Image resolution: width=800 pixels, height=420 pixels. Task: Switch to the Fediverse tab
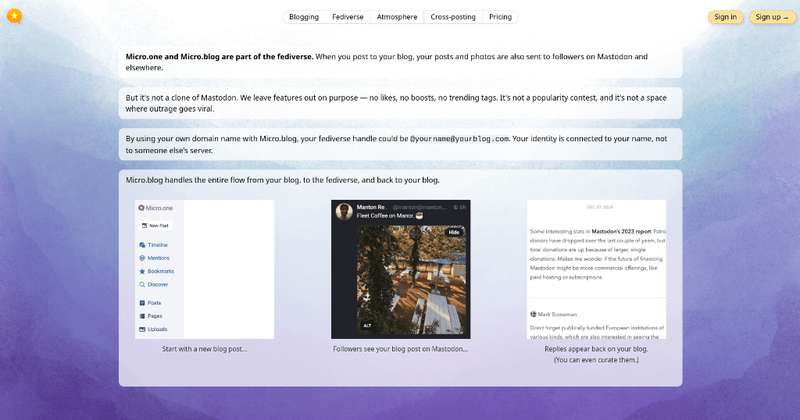pyautogui.click(x=347, y=17)
